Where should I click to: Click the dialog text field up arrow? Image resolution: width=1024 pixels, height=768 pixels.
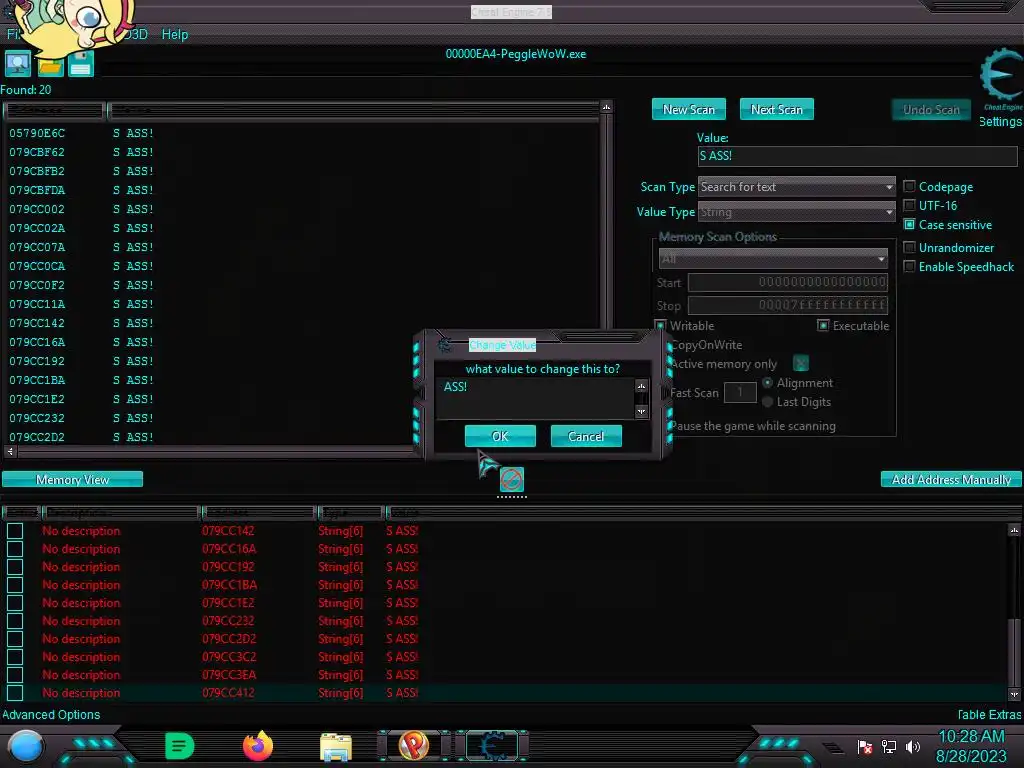click(641, 386)
